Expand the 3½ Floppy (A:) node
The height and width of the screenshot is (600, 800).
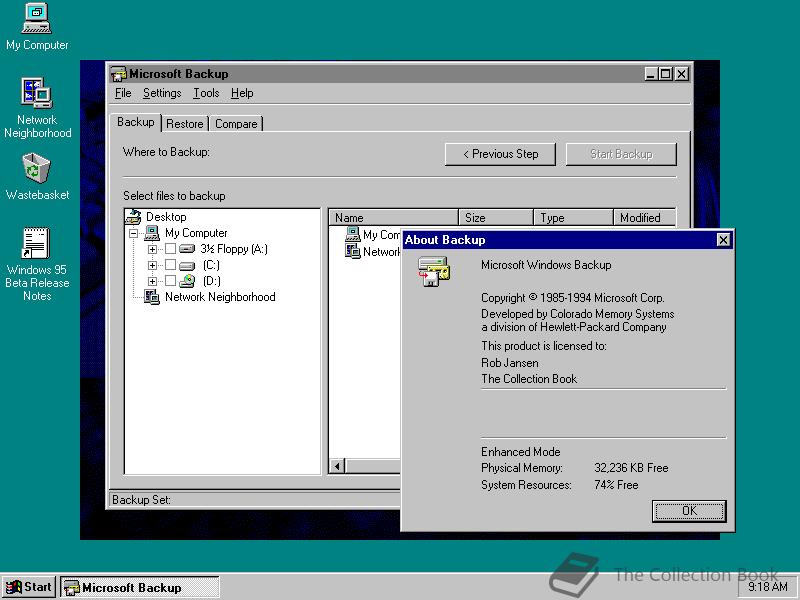(152, 249)
